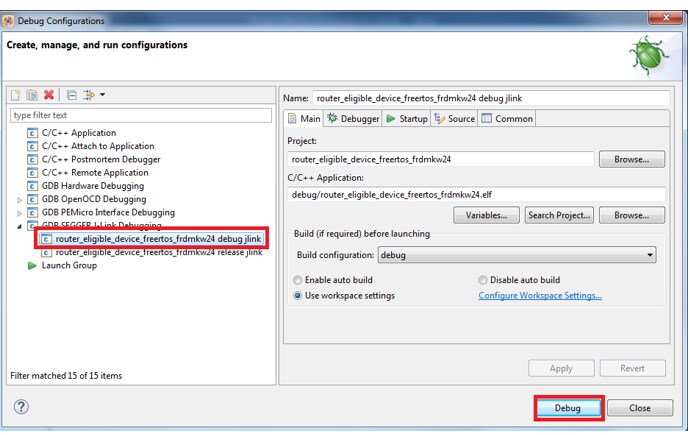Image resolution: width=690 pixels, height=435 pixels.
Task: Click the type filter text field
Action: click(x=140, y=116)
